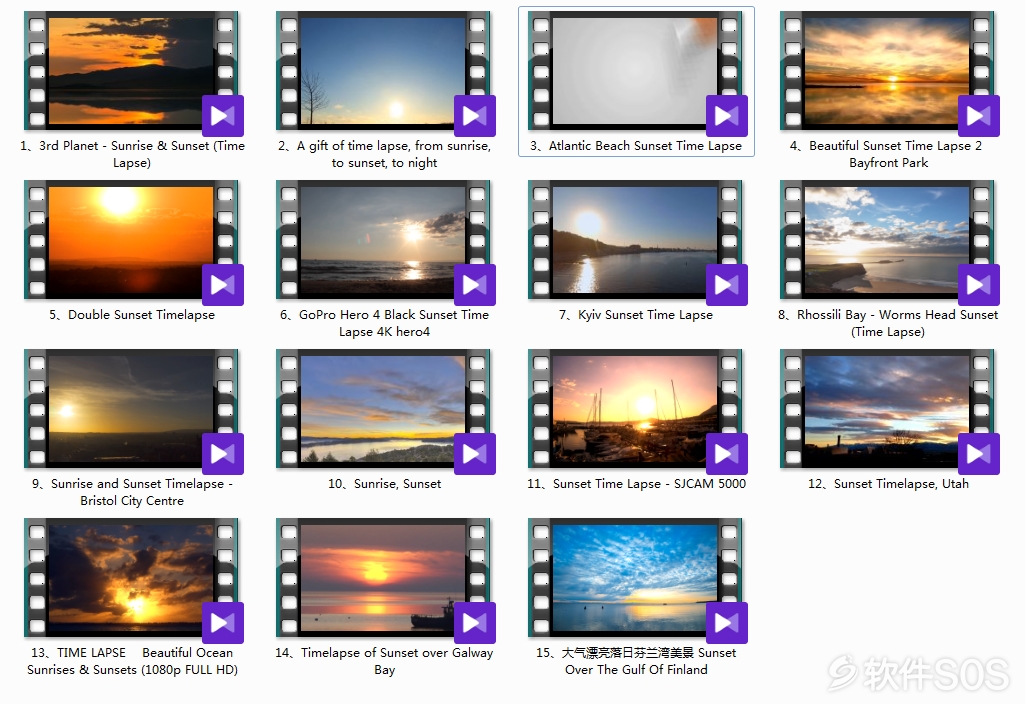Click the name 'Sunset Over The Gulf Of Finland'

[x=636, y=661]
